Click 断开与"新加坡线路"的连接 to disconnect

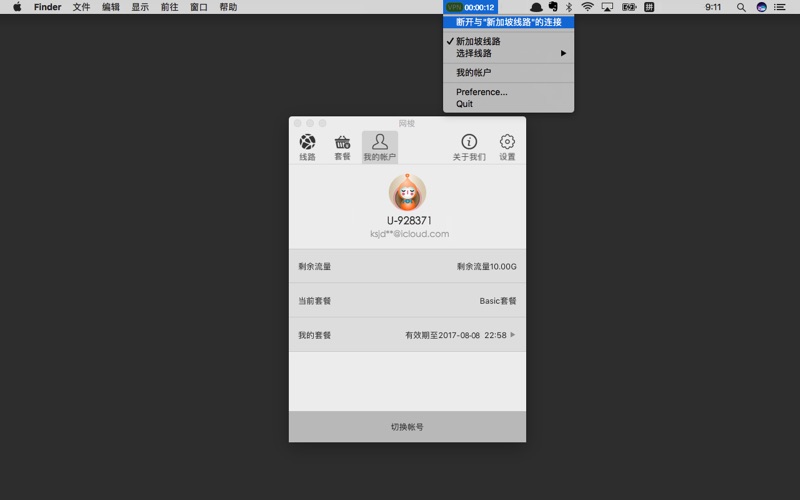(x=509, y=22)
